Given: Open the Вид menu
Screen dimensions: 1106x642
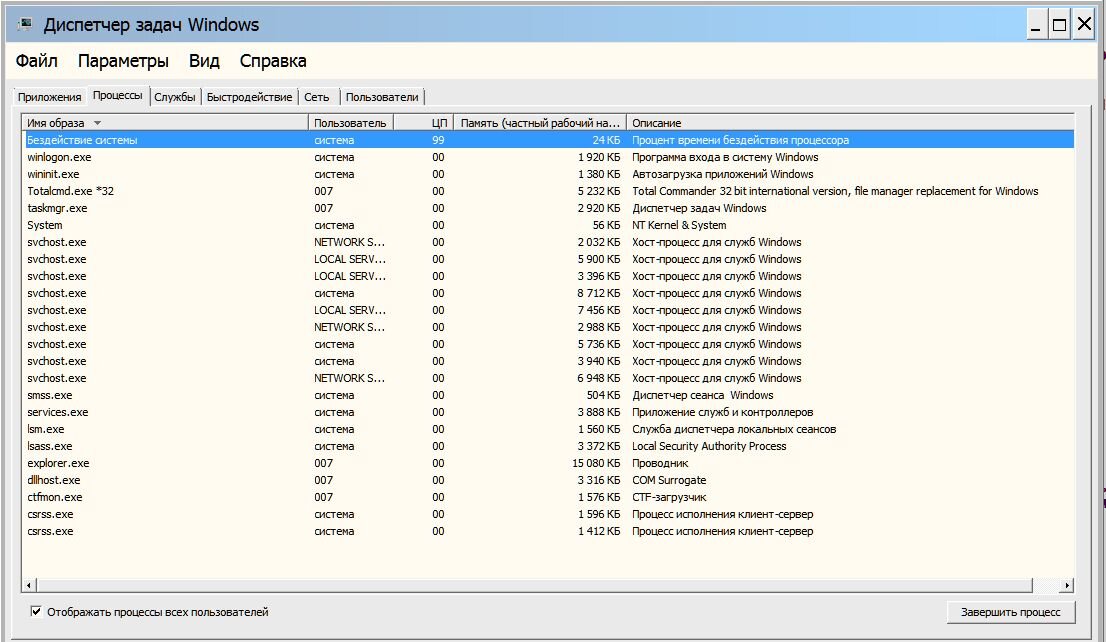Looking at the screenshot, I should (204, 61).
